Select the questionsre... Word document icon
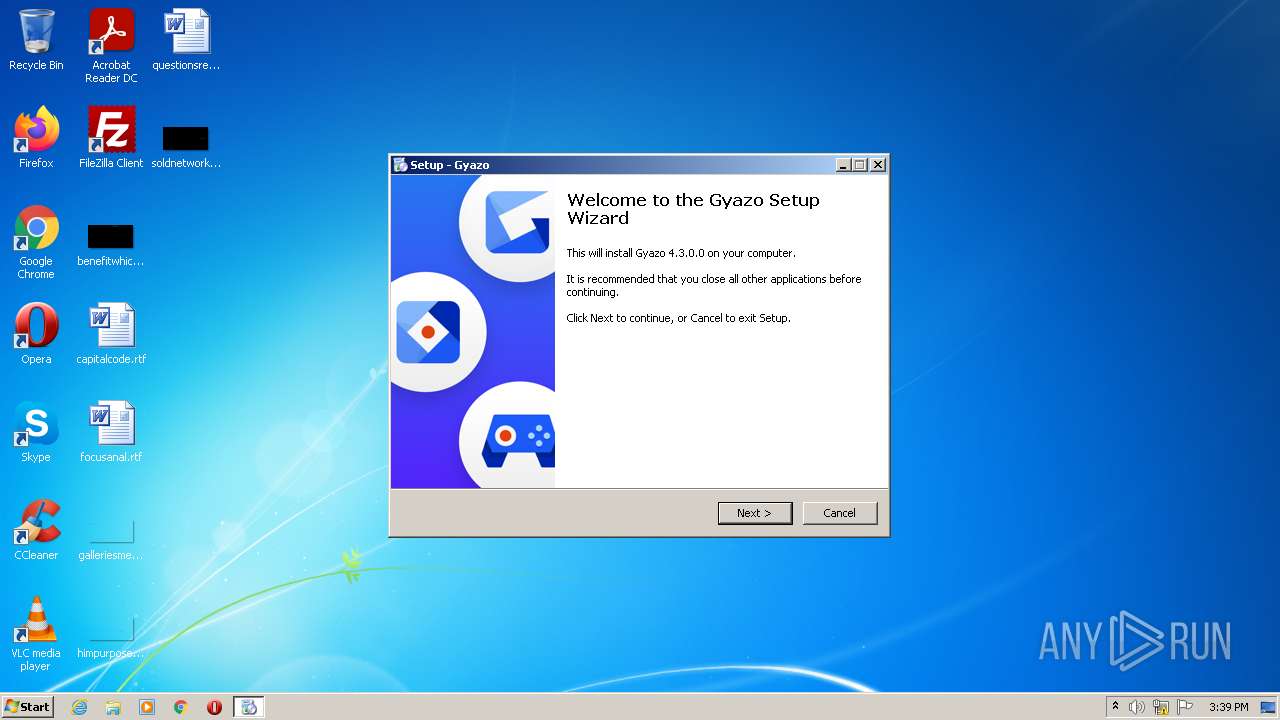 click(x=186, y=40)
